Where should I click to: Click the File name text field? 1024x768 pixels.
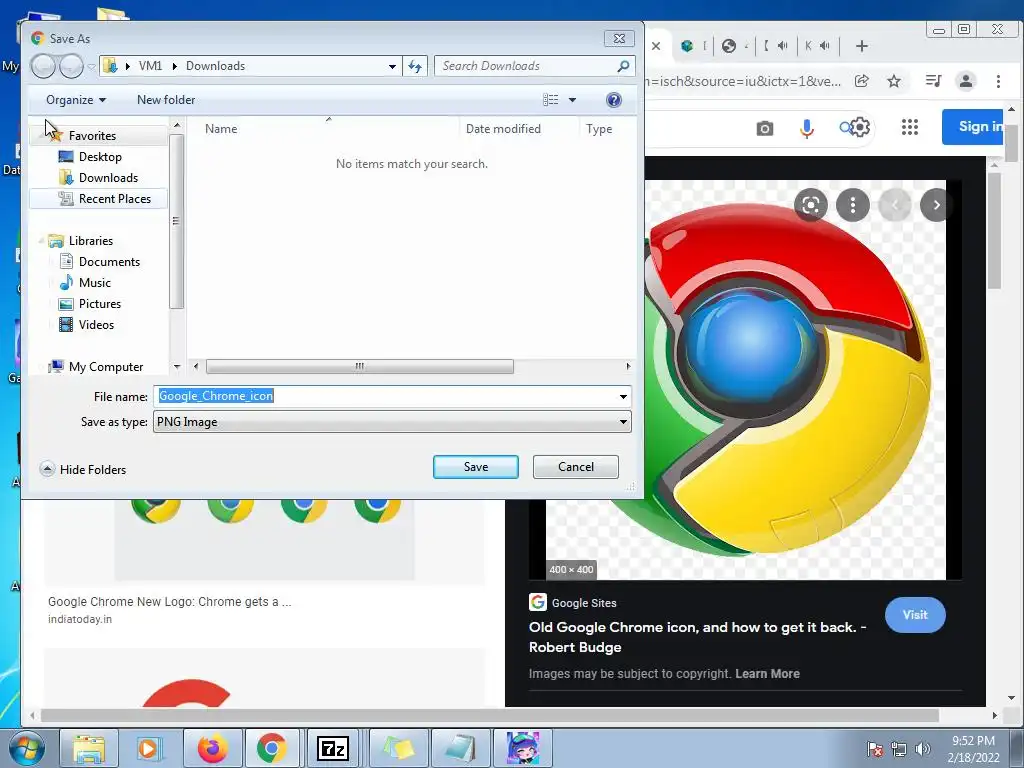coord(385,396)
